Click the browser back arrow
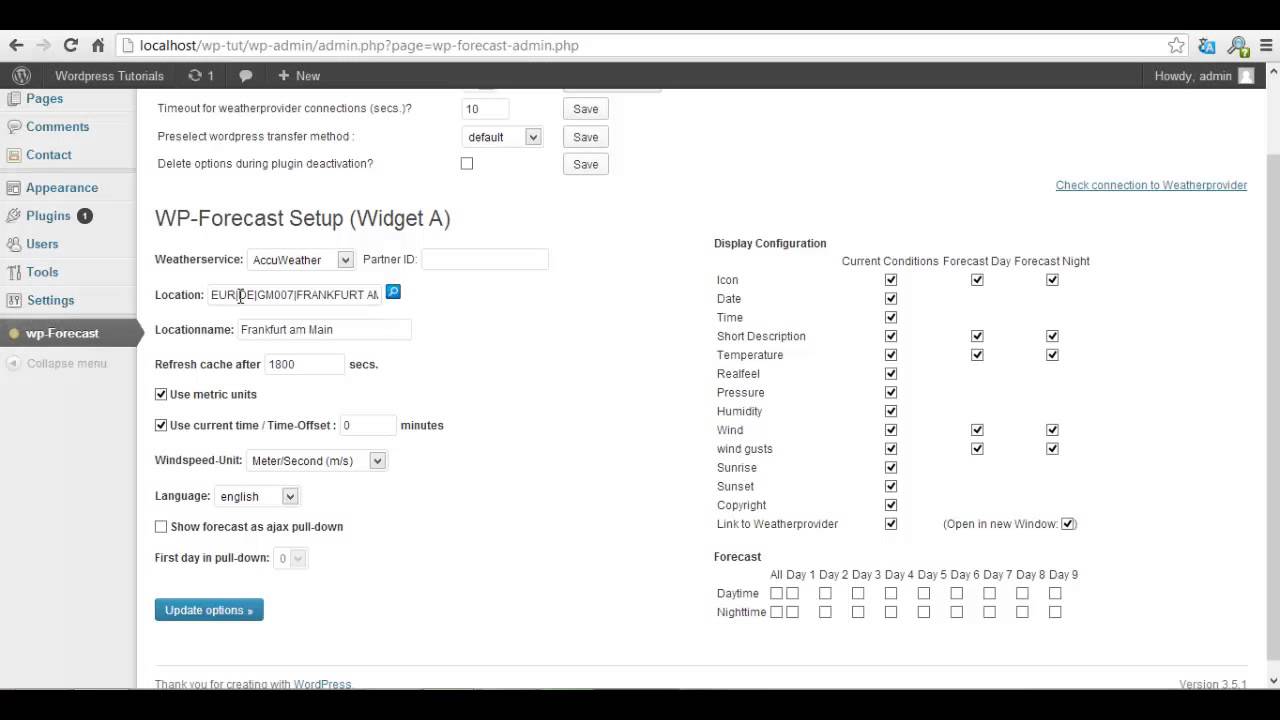Image resolution: width=1280 pixels, height=720 pixels. (16, 45)
